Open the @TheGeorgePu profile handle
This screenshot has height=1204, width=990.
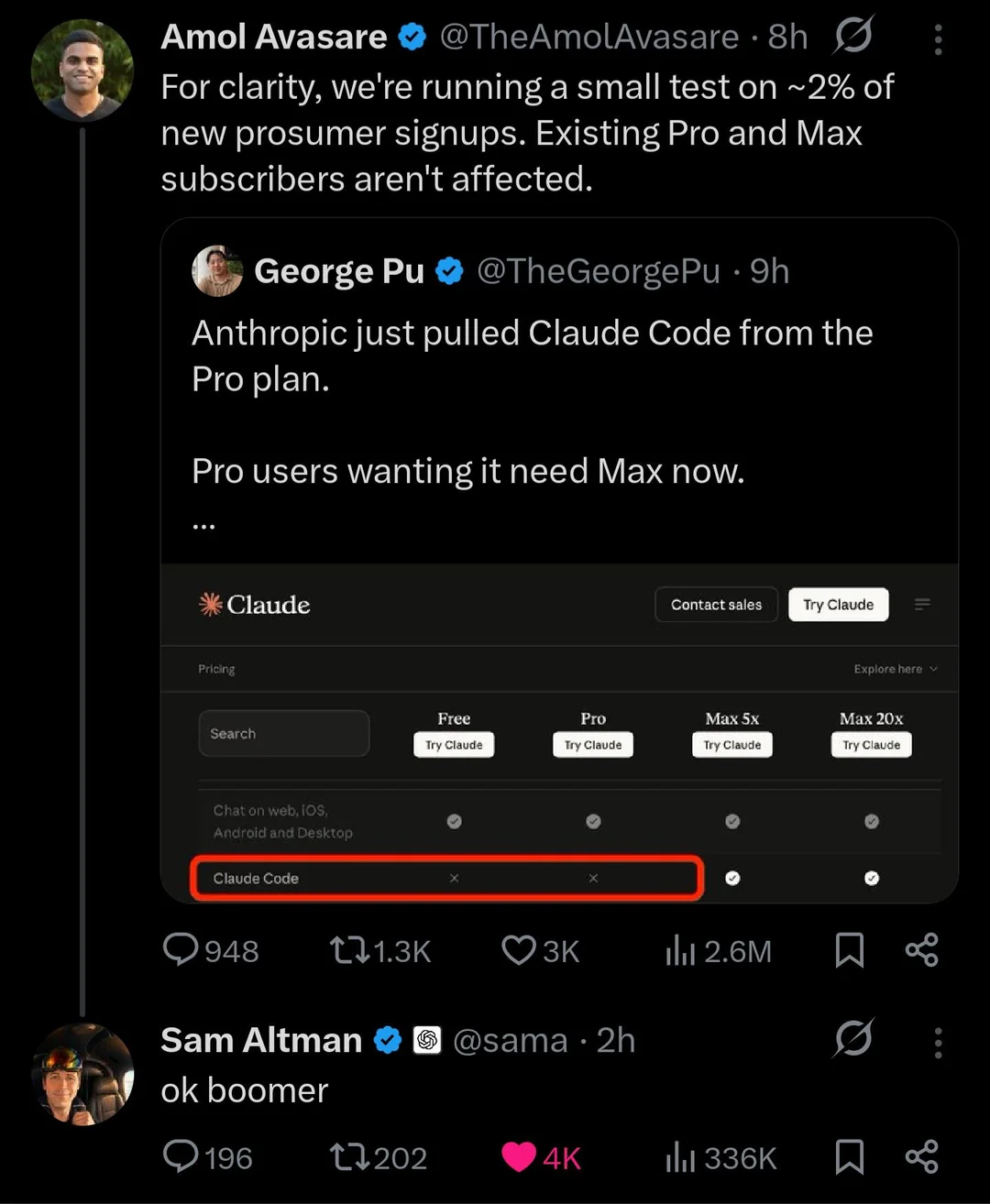pyautogui.click(x=599, y=271)
